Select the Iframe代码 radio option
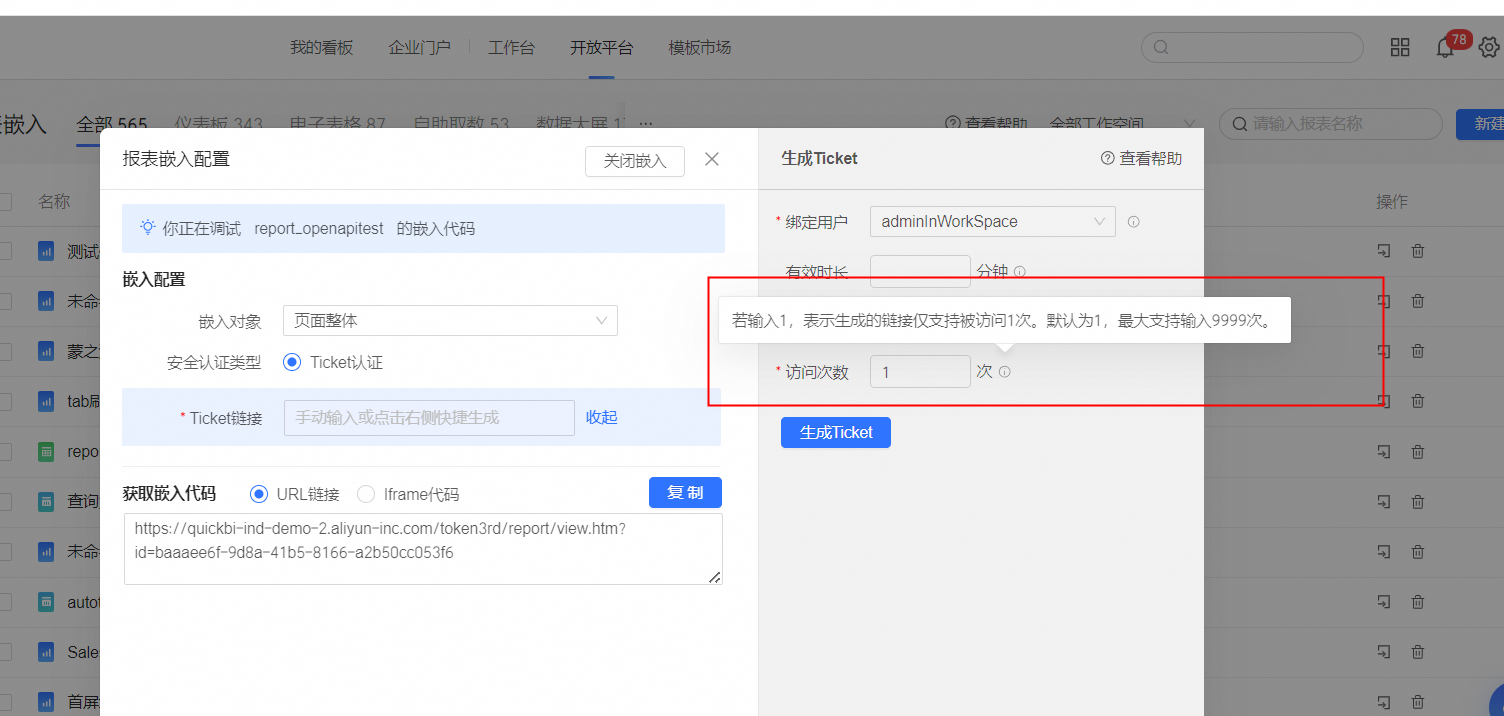Image resolution: width=1504 pixels, height=716 pixels. click(366, 494)
